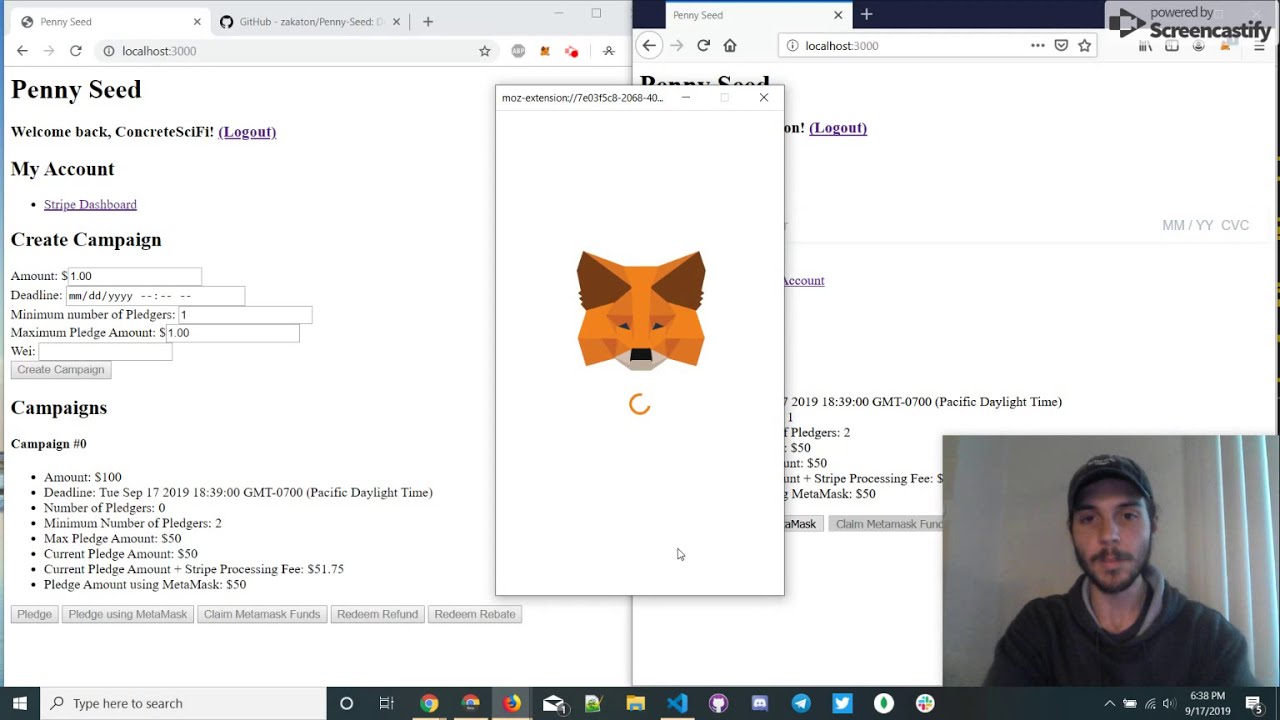Click the Create Campaign button

tap(61, 370)
